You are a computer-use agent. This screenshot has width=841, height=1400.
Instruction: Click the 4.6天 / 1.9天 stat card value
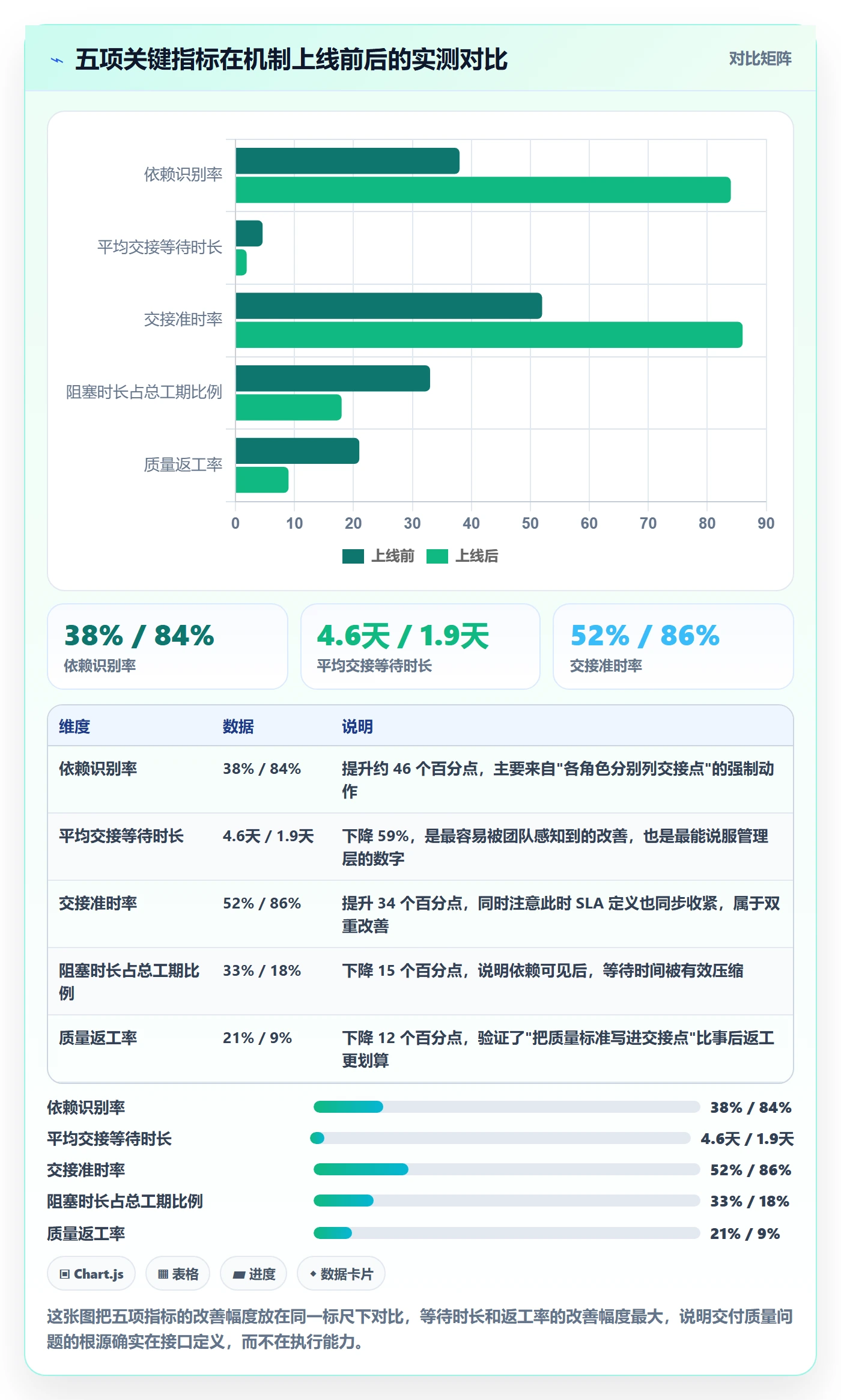click(x=403, y=636)
